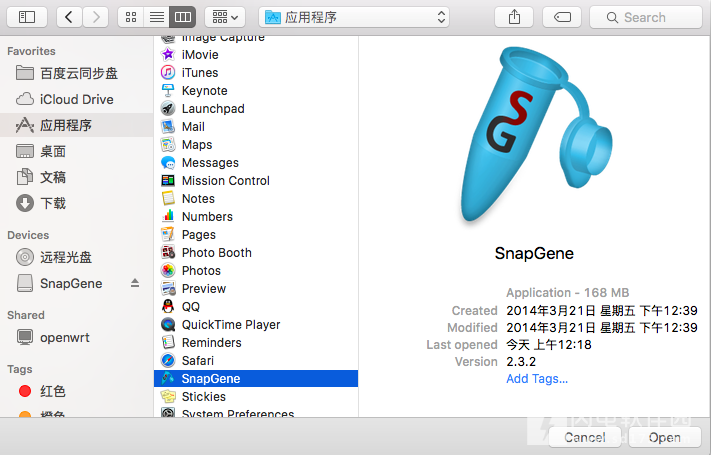711x455 pixels.
Task: Click the Mail stamp icon
Action: click(x=168, y=127)
